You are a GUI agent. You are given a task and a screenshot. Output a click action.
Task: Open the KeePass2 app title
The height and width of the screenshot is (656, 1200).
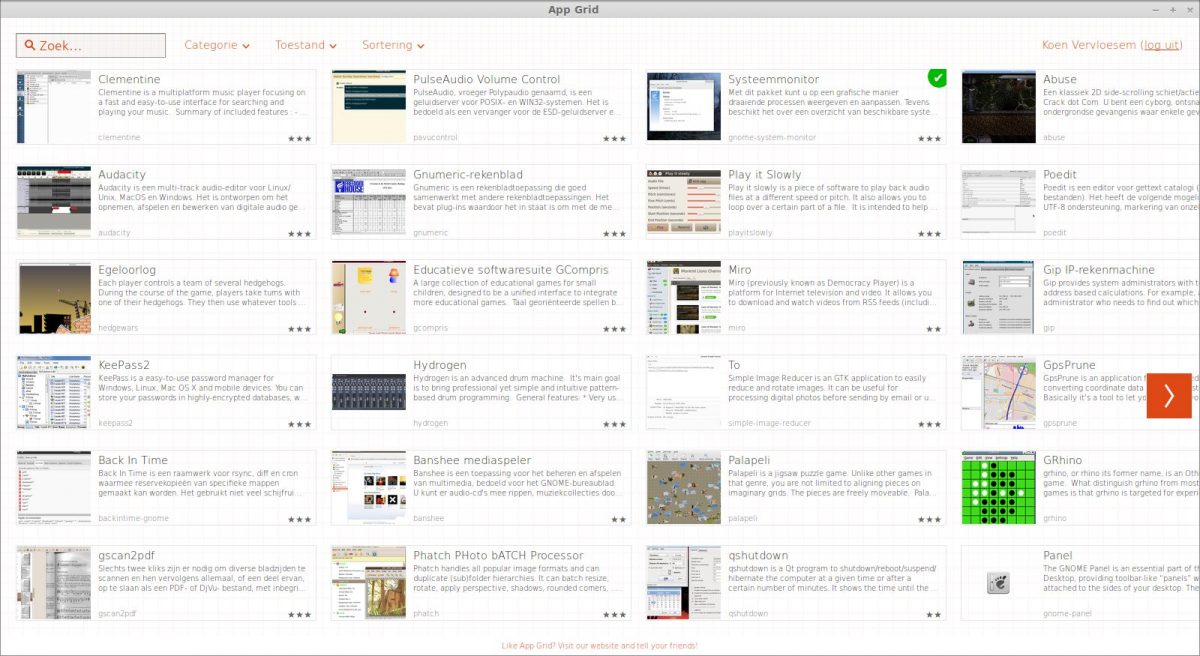(x=124, y=365)
